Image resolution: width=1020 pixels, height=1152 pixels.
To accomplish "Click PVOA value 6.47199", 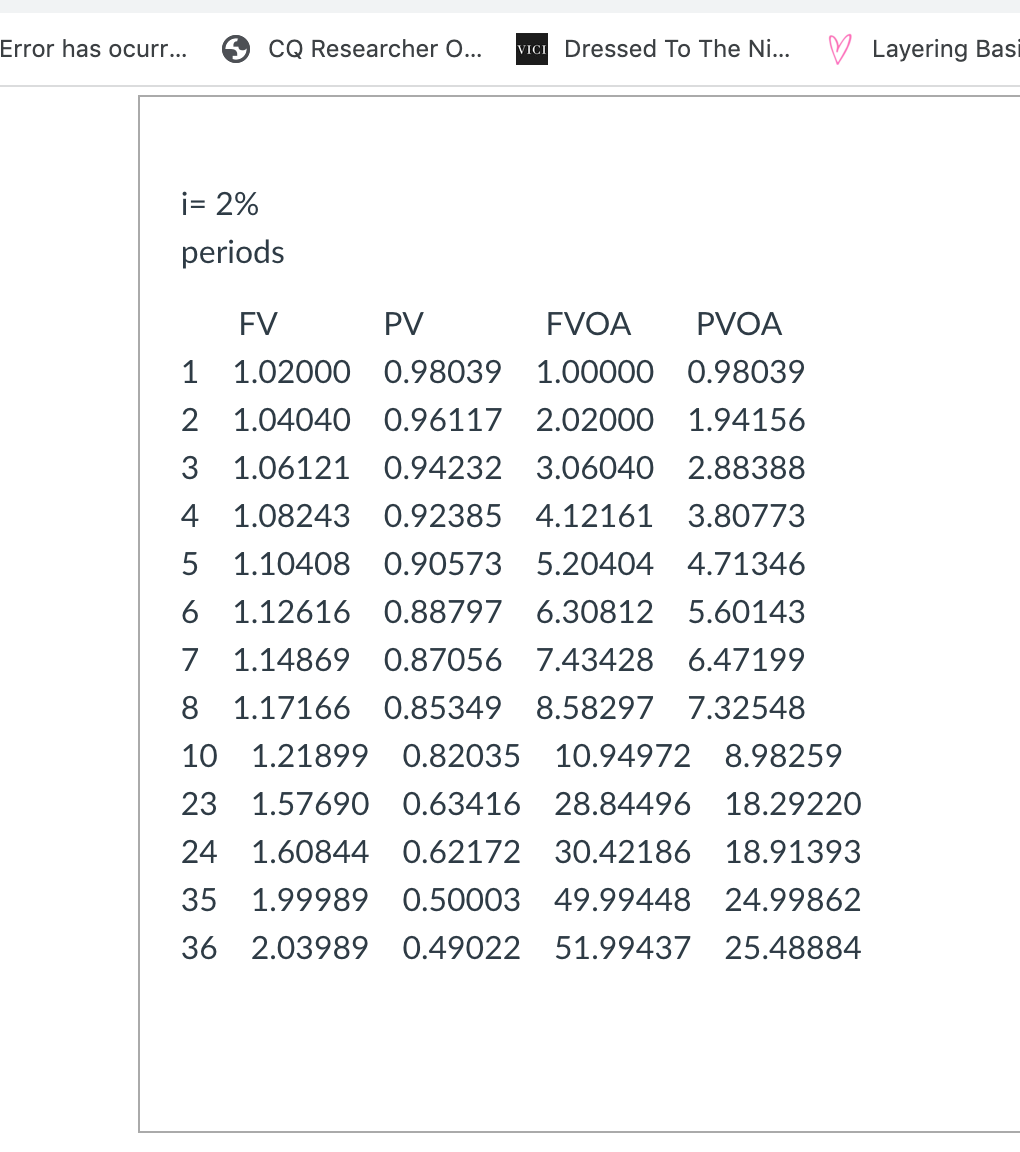I will point(746,660).
